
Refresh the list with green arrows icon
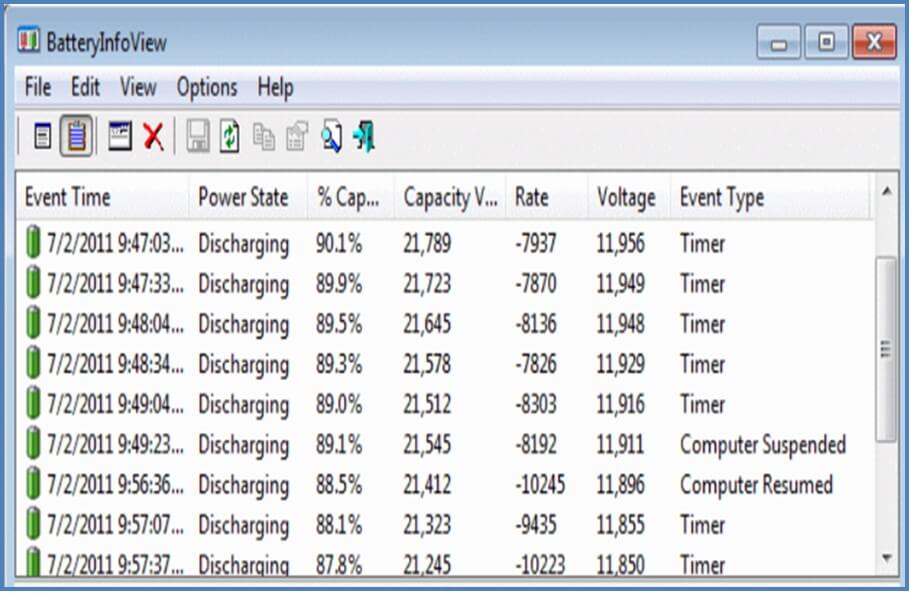pos(229,136)
